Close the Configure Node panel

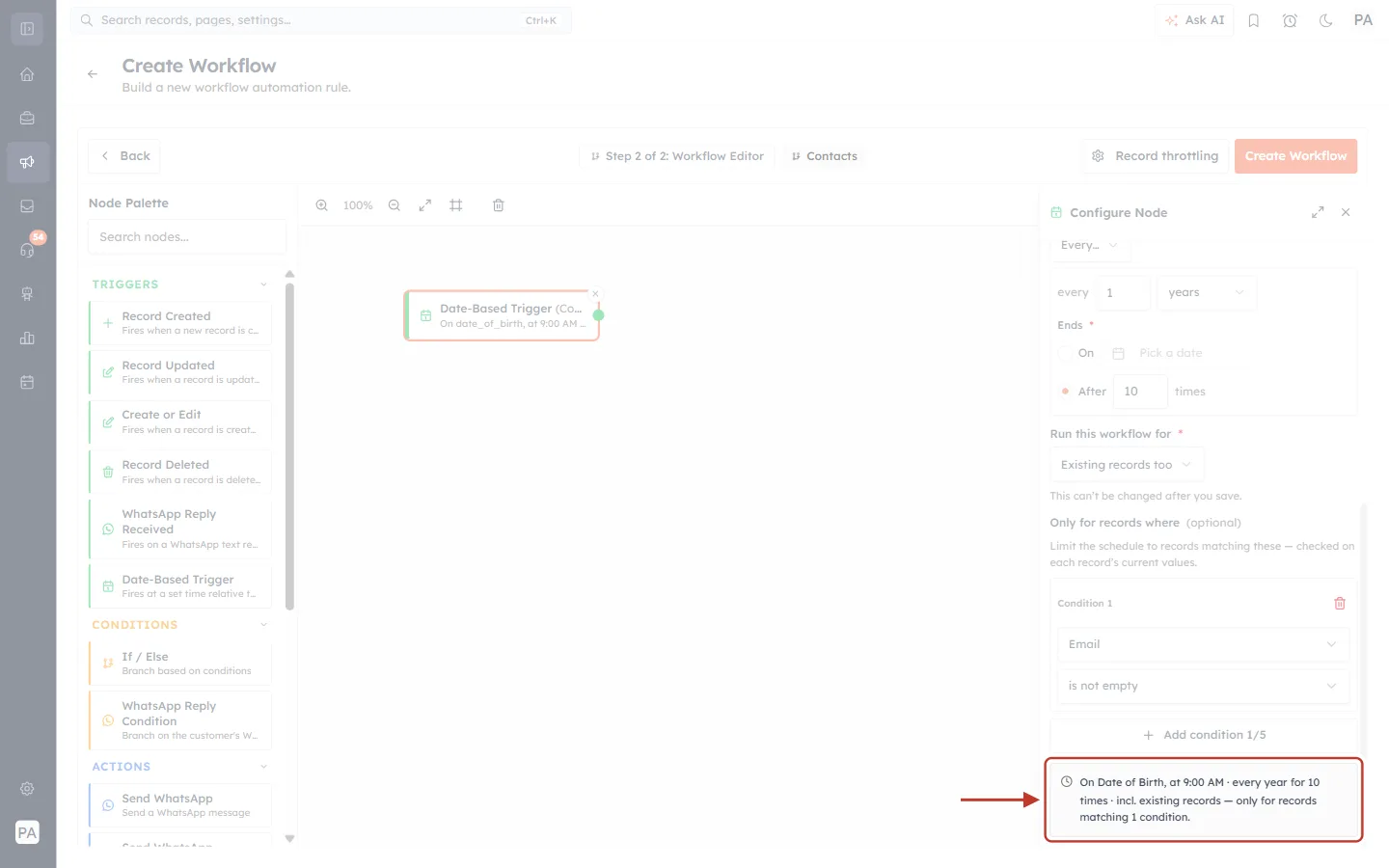click(1346, 212)
